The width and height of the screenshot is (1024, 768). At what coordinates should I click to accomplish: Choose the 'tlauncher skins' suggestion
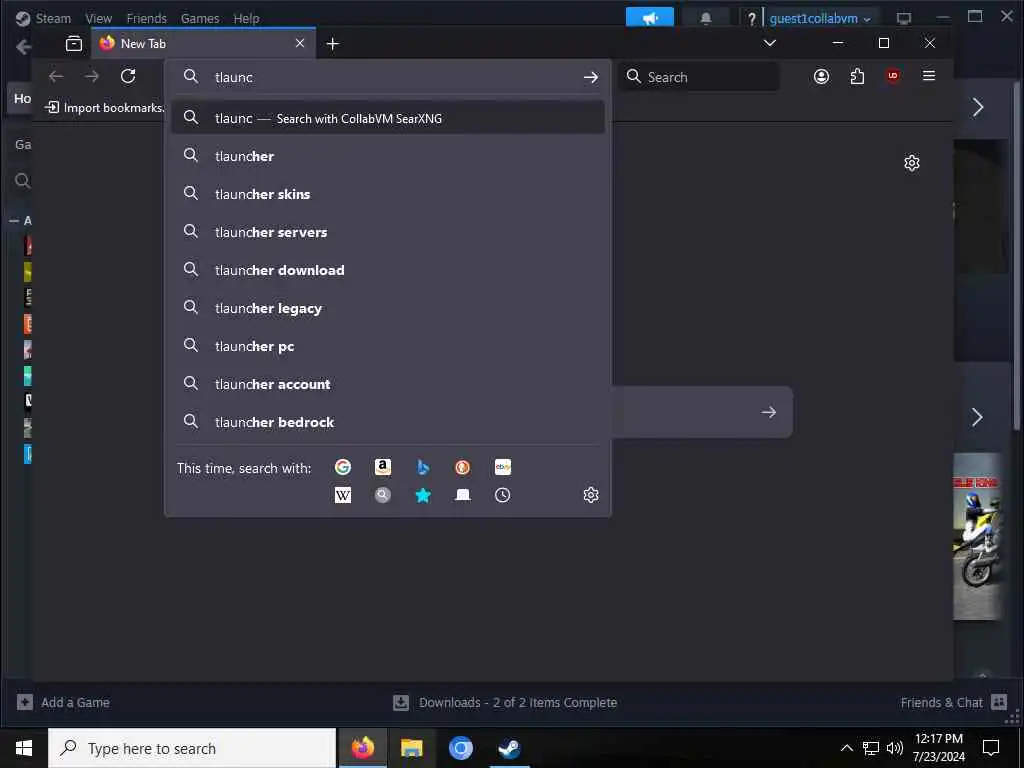pyautogui.click(x=387, y=194)
